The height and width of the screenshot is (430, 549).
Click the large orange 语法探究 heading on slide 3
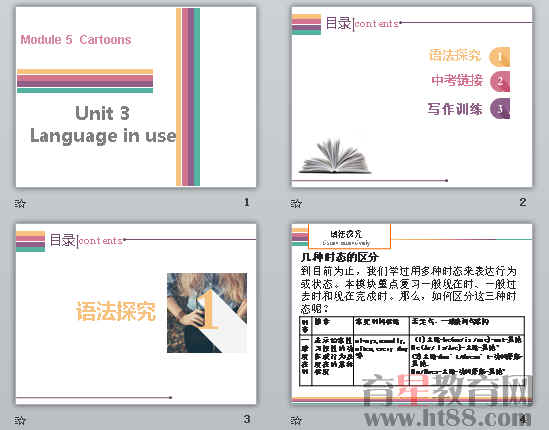tap(116, 311)
